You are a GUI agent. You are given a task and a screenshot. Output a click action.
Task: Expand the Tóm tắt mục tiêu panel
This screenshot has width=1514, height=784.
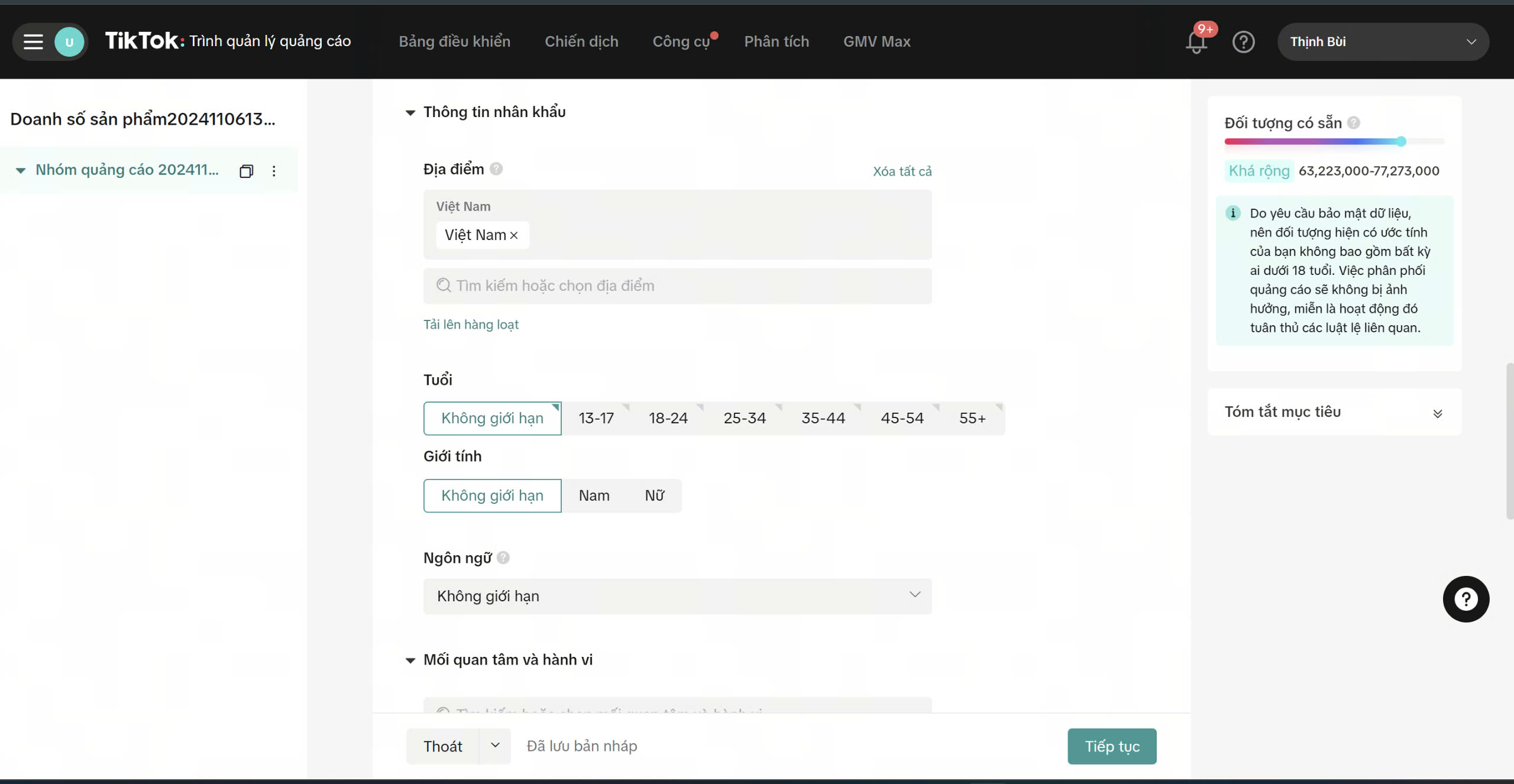coord(1437,413)
